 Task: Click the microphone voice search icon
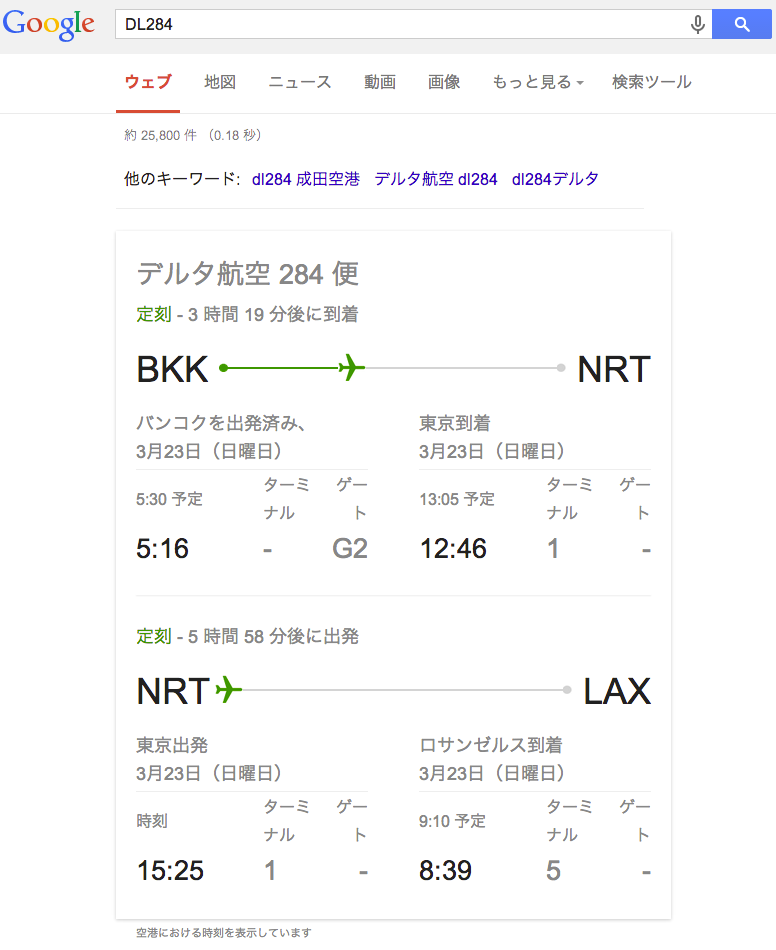[x=698, y=24]
